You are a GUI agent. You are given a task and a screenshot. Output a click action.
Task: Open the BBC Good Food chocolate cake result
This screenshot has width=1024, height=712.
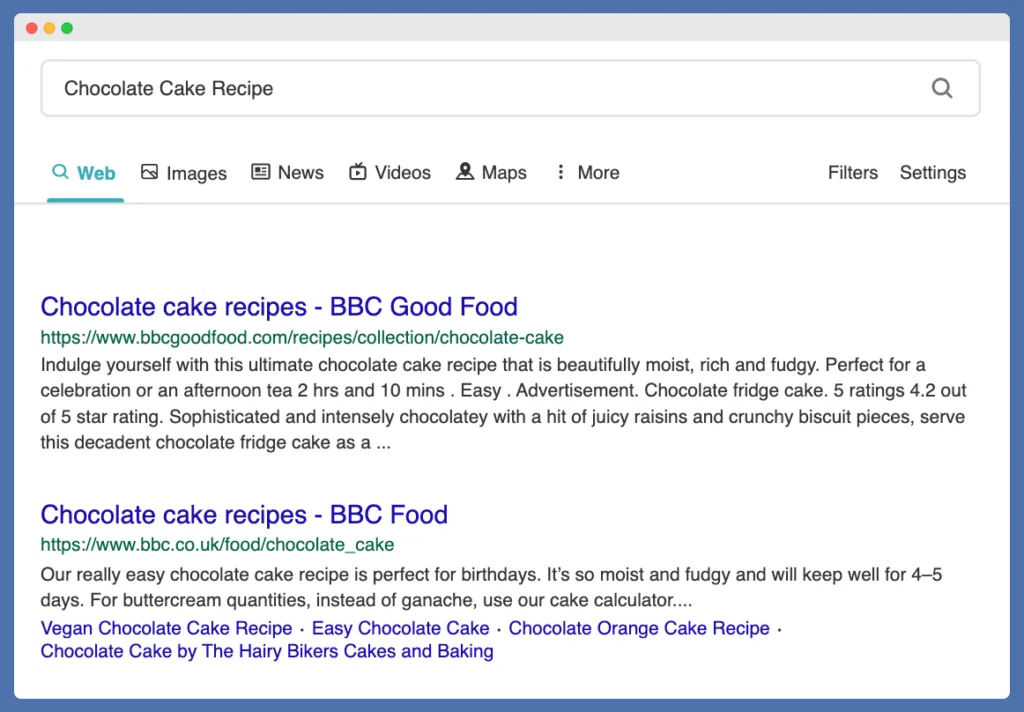click(278, 307)
